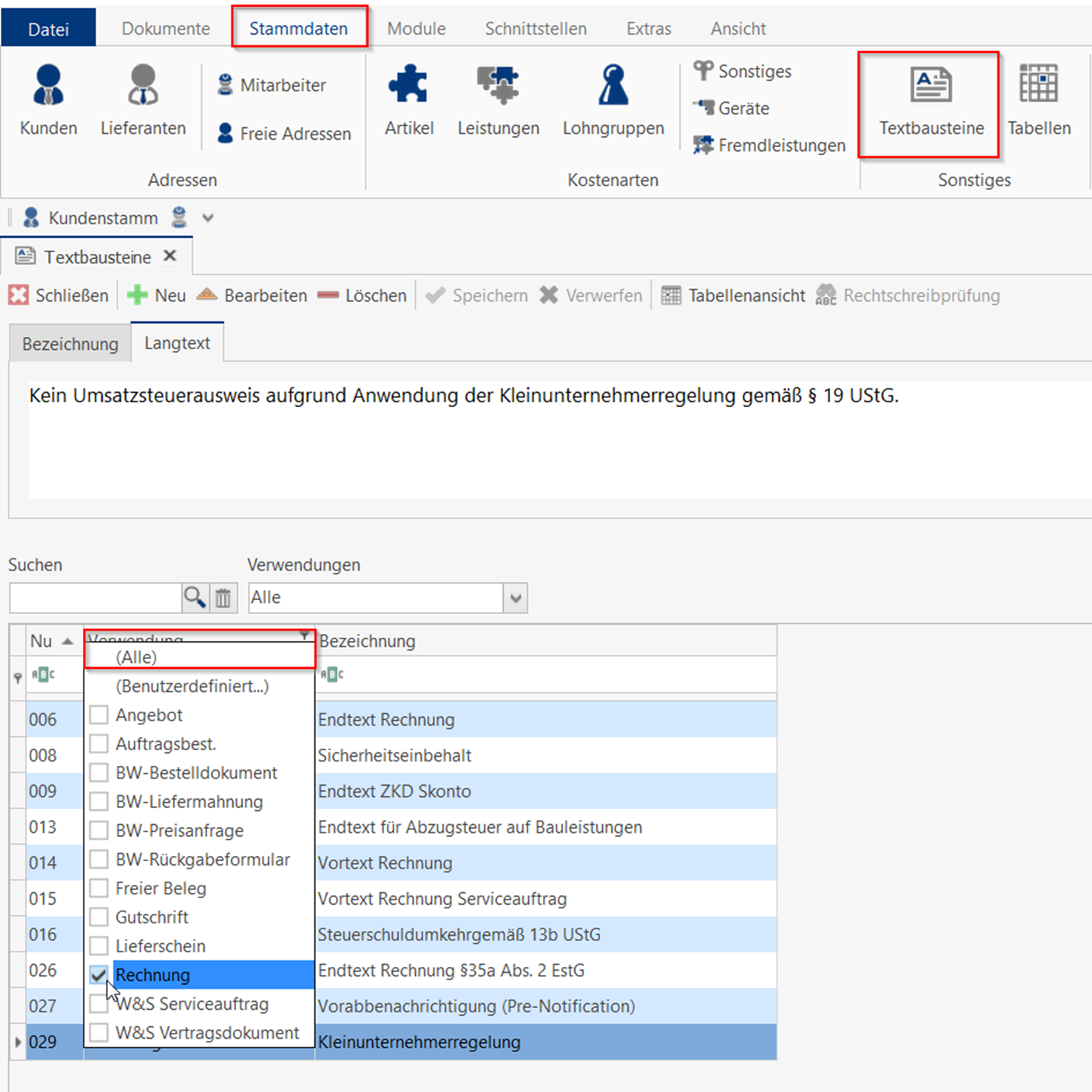Switch to the Bezeichnung tab

click(70, 344)
